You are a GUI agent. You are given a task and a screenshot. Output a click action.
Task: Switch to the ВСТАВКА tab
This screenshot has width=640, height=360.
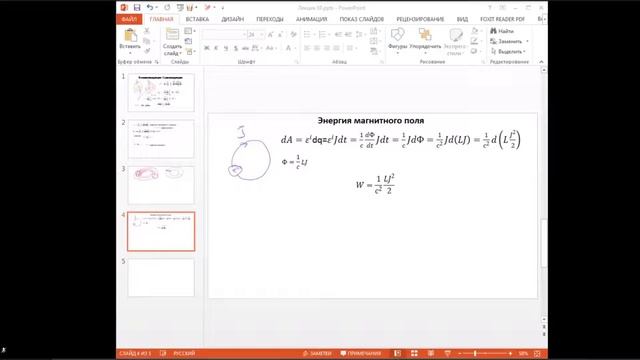click(197, 19)
